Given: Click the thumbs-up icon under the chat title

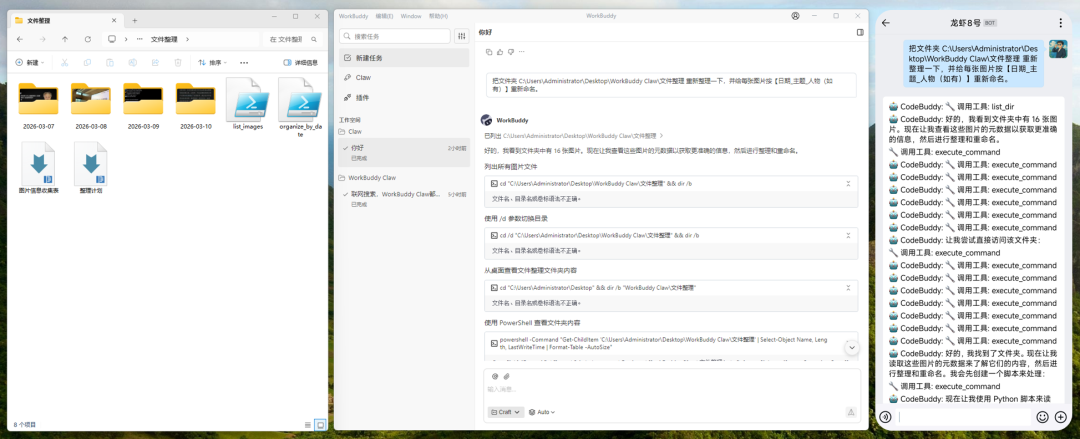Looking at the screenshot, I should tap(499, 52).
